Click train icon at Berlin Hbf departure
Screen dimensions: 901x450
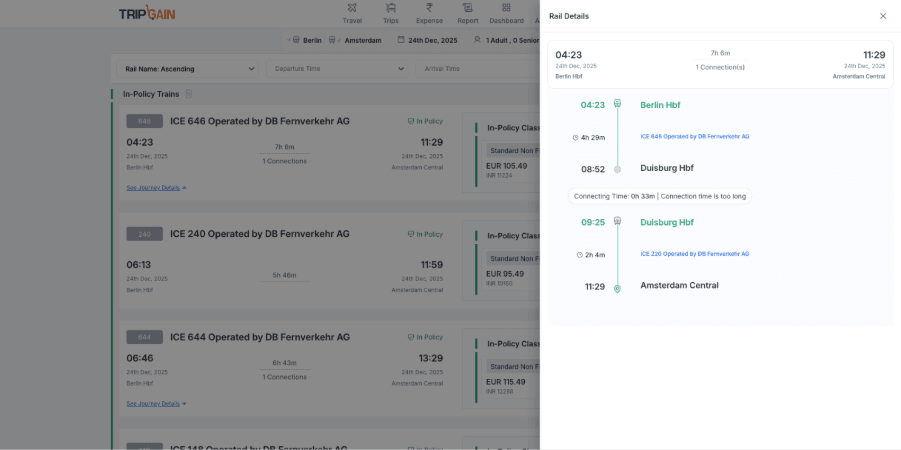[617, 104]
